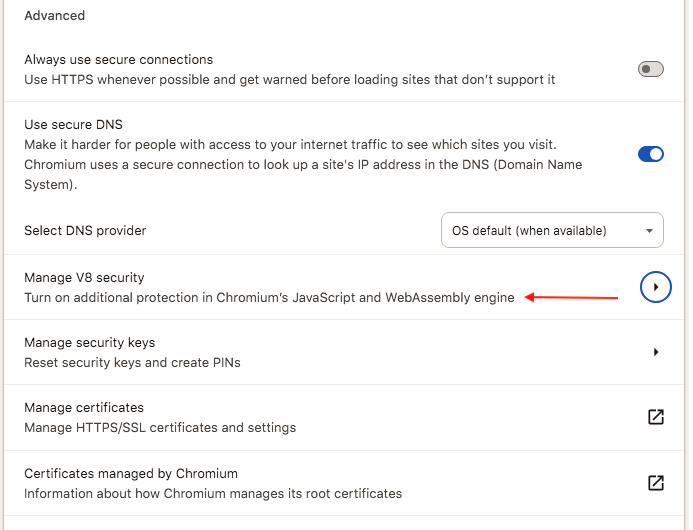Expand Manage security keys using its arrow
Image resolution: width=693 pixels, height=530 pixels.
pyautogui.click(x=656, y=352)
